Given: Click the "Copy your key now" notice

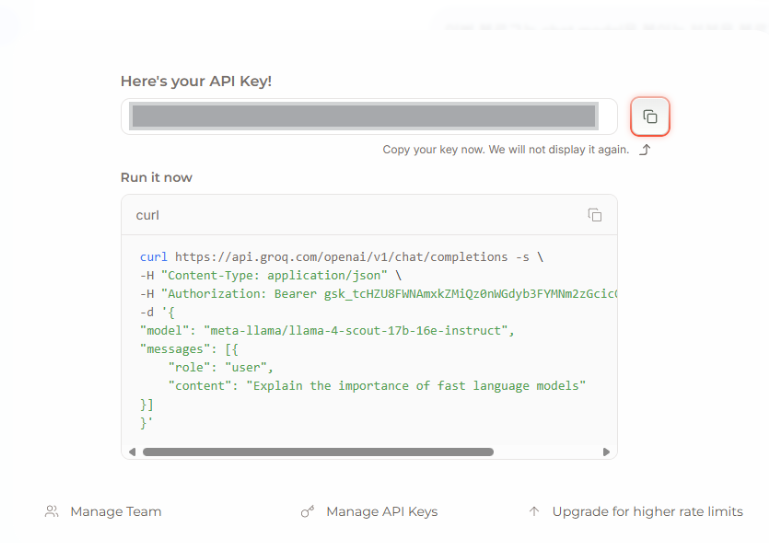Looking at the screenshot, I should 506,150.
